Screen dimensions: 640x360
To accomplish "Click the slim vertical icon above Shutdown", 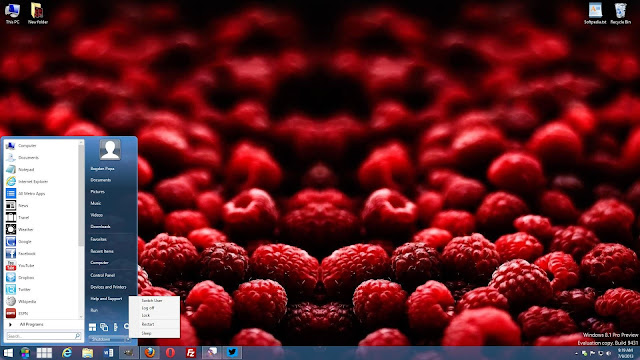I will tap(116, 327).
